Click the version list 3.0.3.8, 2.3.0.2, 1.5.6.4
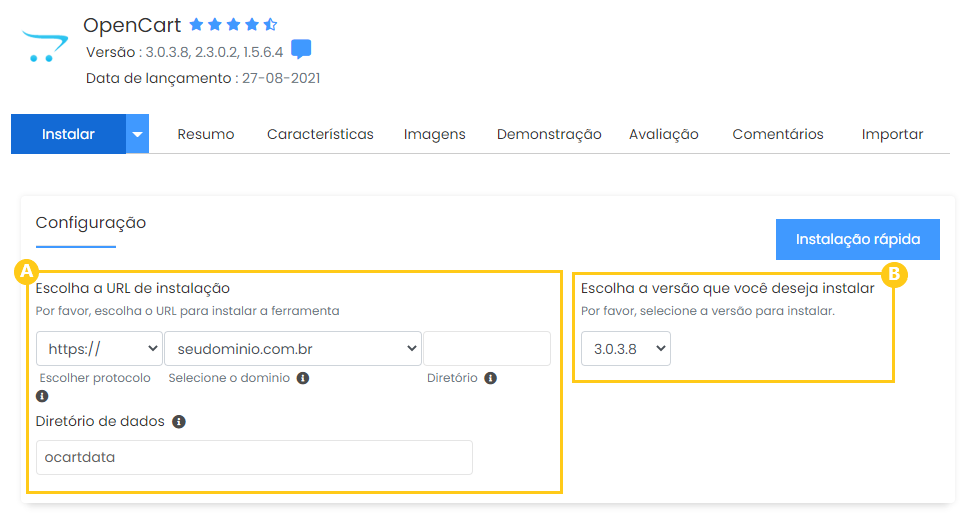The image size is (972, 525). [x=214, y=52]
